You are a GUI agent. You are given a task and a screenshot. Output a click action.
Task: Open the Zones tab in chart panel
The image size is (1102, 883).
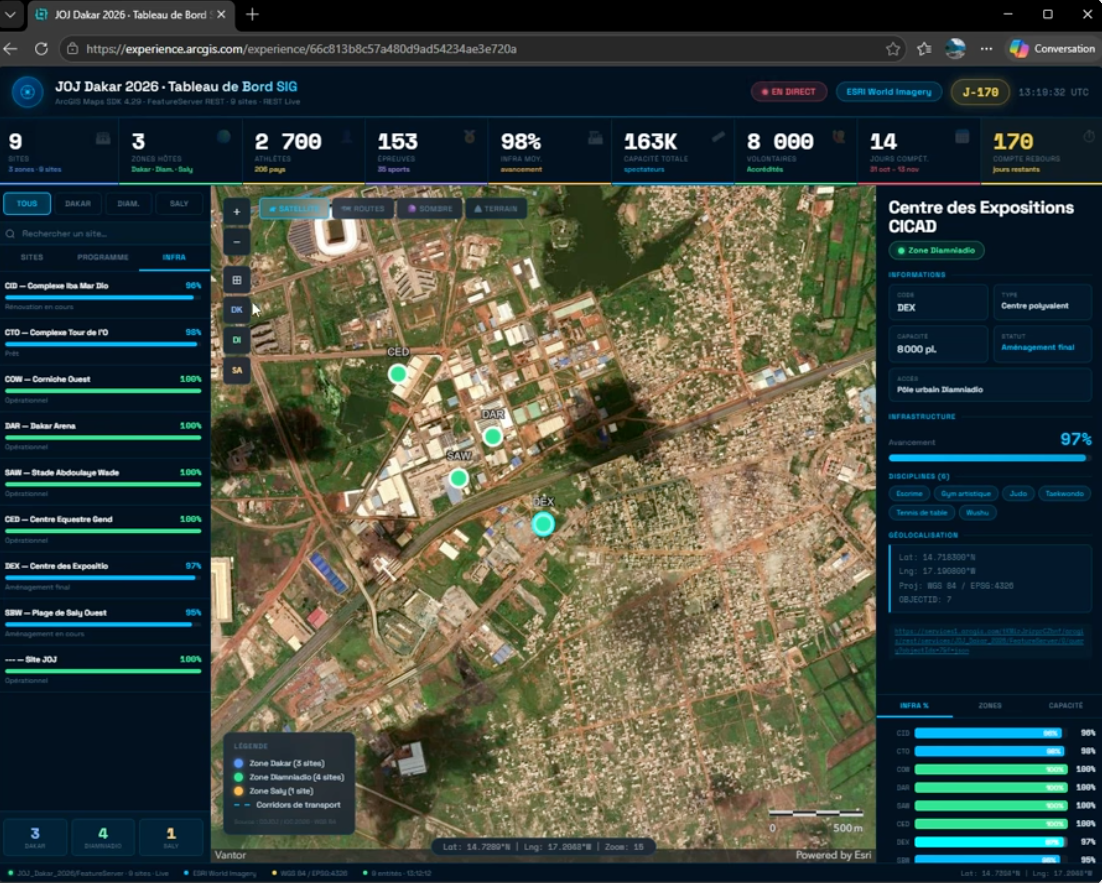(x=990, y=705)
